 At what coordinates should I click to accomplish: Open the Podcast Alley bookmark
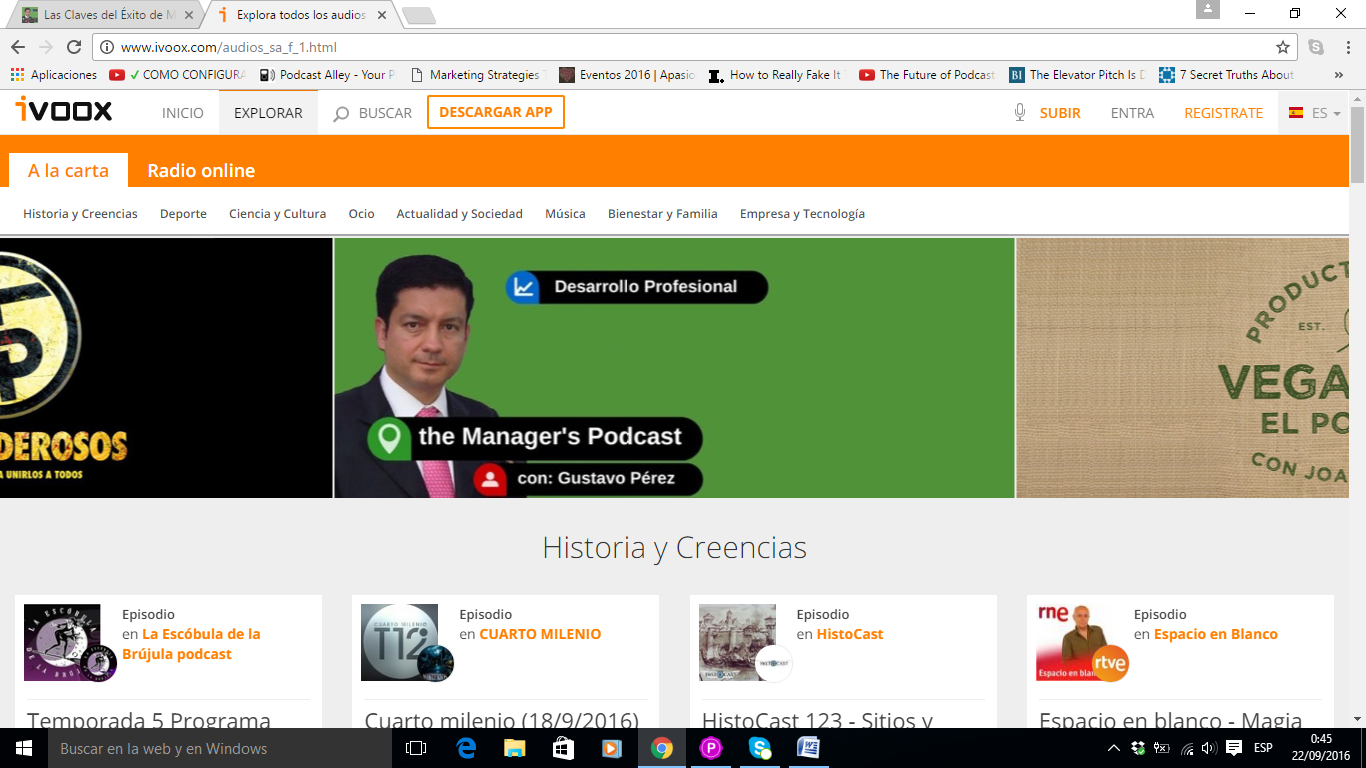click(327, 75)
